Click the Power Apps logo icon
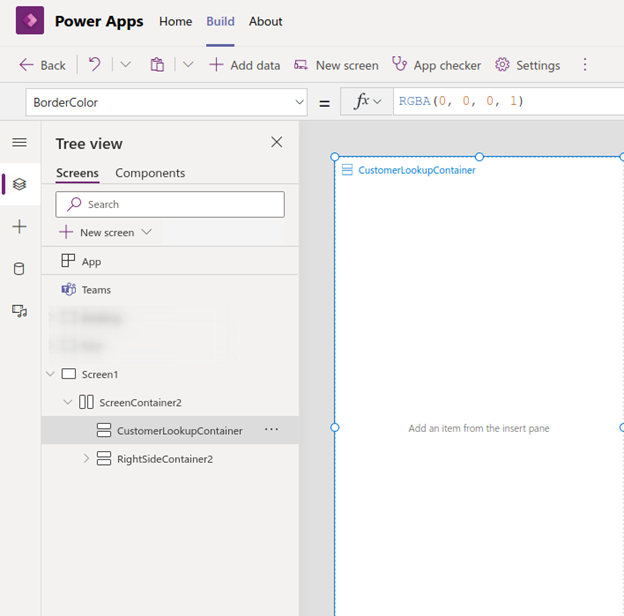The height and width of the screenshot is (616, 624). 30,20
